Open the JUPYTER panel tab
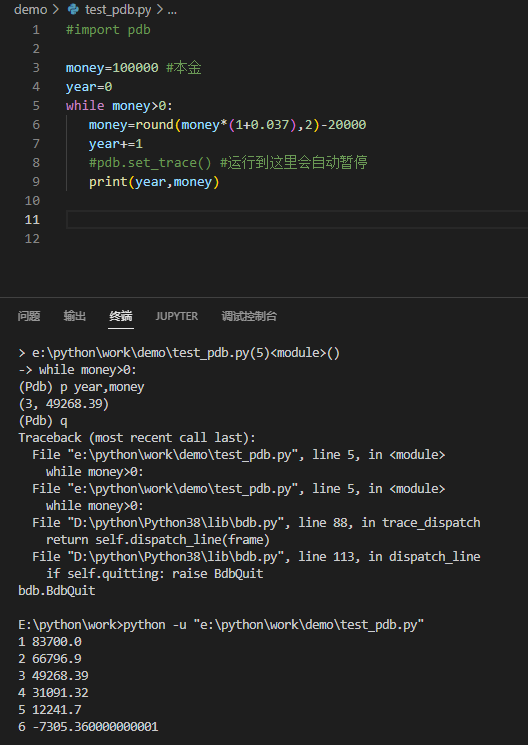The width and height of the screenshot is (528, 745). click(177, 316)
